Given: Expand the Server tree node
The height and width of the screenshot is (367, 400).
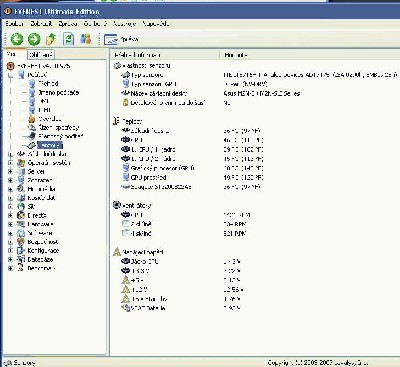Looking at the screenshot, I should click(10, 171).
